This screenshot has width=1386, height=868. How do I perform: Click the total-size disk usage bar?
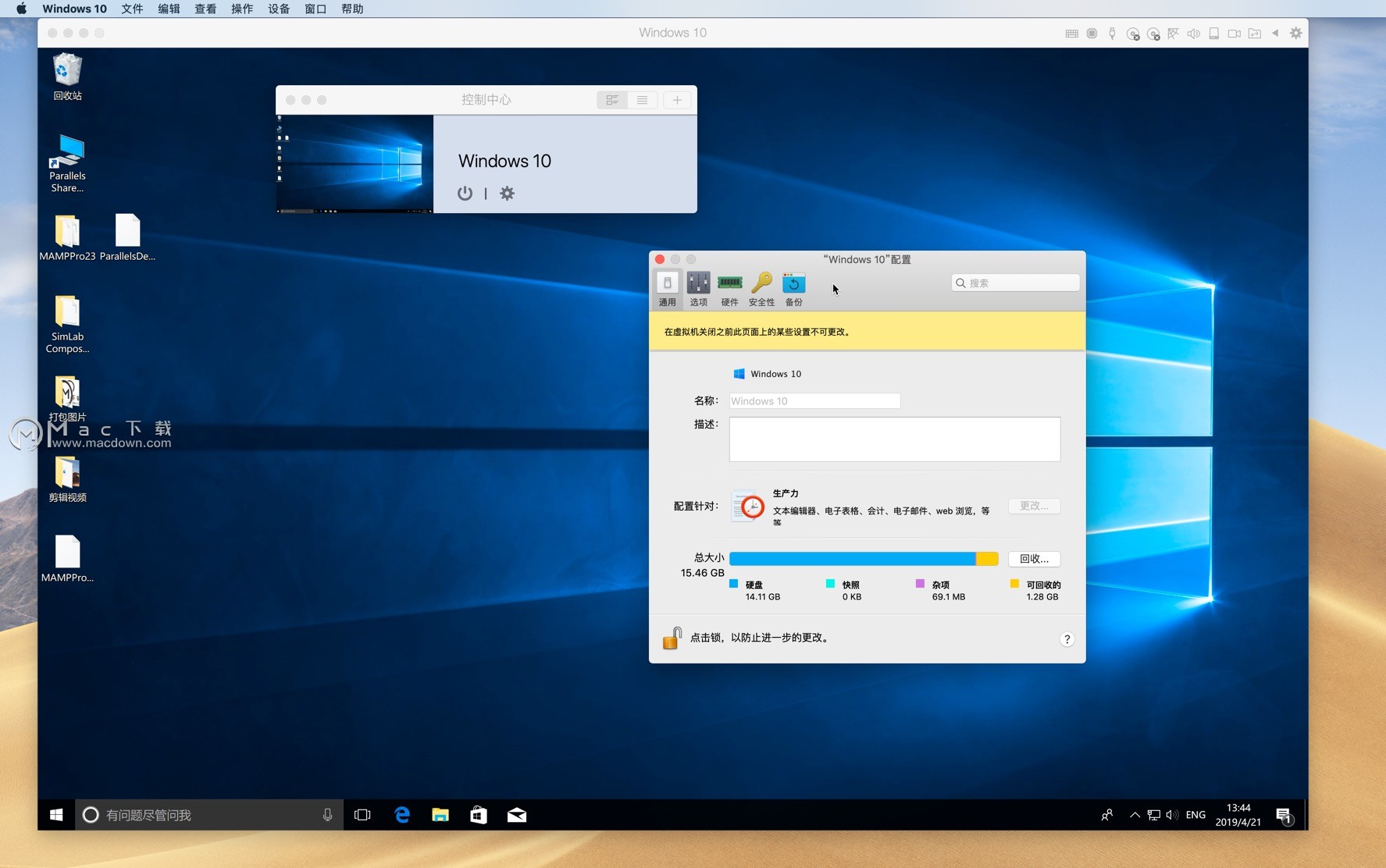pos(864,559)
